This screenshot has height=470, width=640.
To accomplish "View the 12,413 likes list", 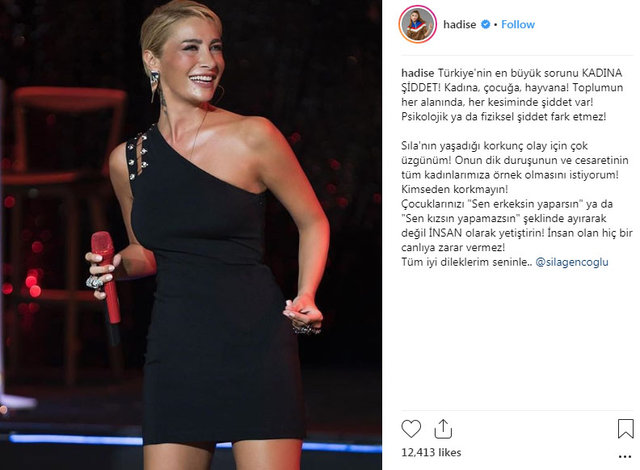I will (431, 452).
